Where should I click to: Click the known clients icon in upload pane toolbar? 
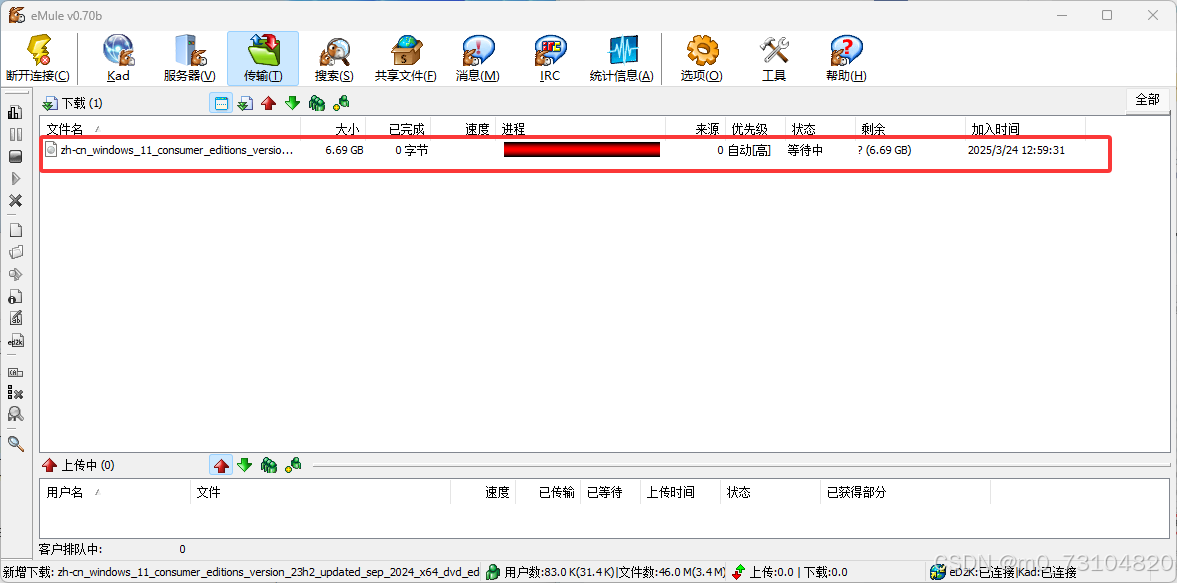293,465
